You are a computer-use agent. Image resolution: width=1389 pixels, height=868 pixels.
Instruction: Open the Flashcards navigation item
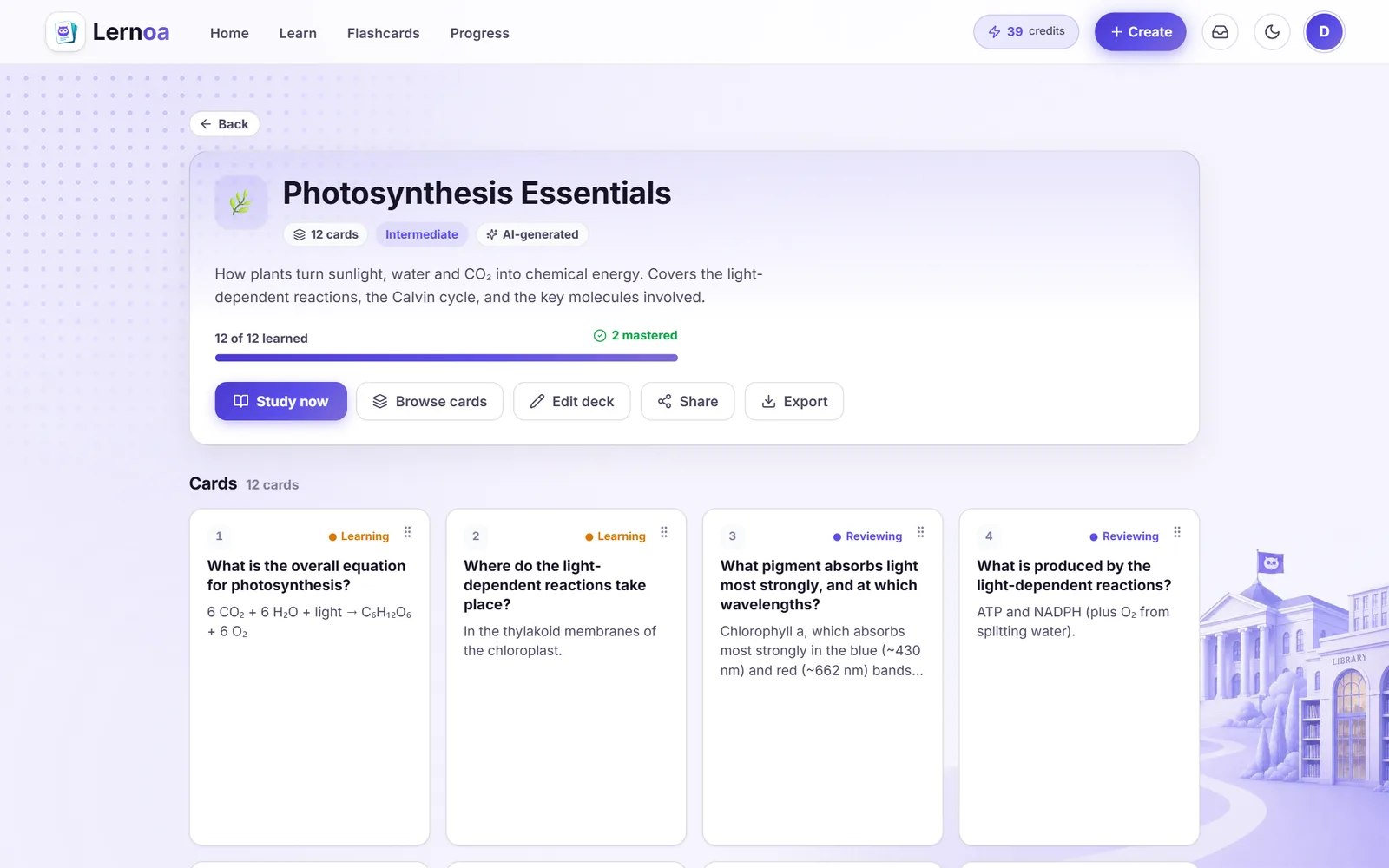pos(383,33)
